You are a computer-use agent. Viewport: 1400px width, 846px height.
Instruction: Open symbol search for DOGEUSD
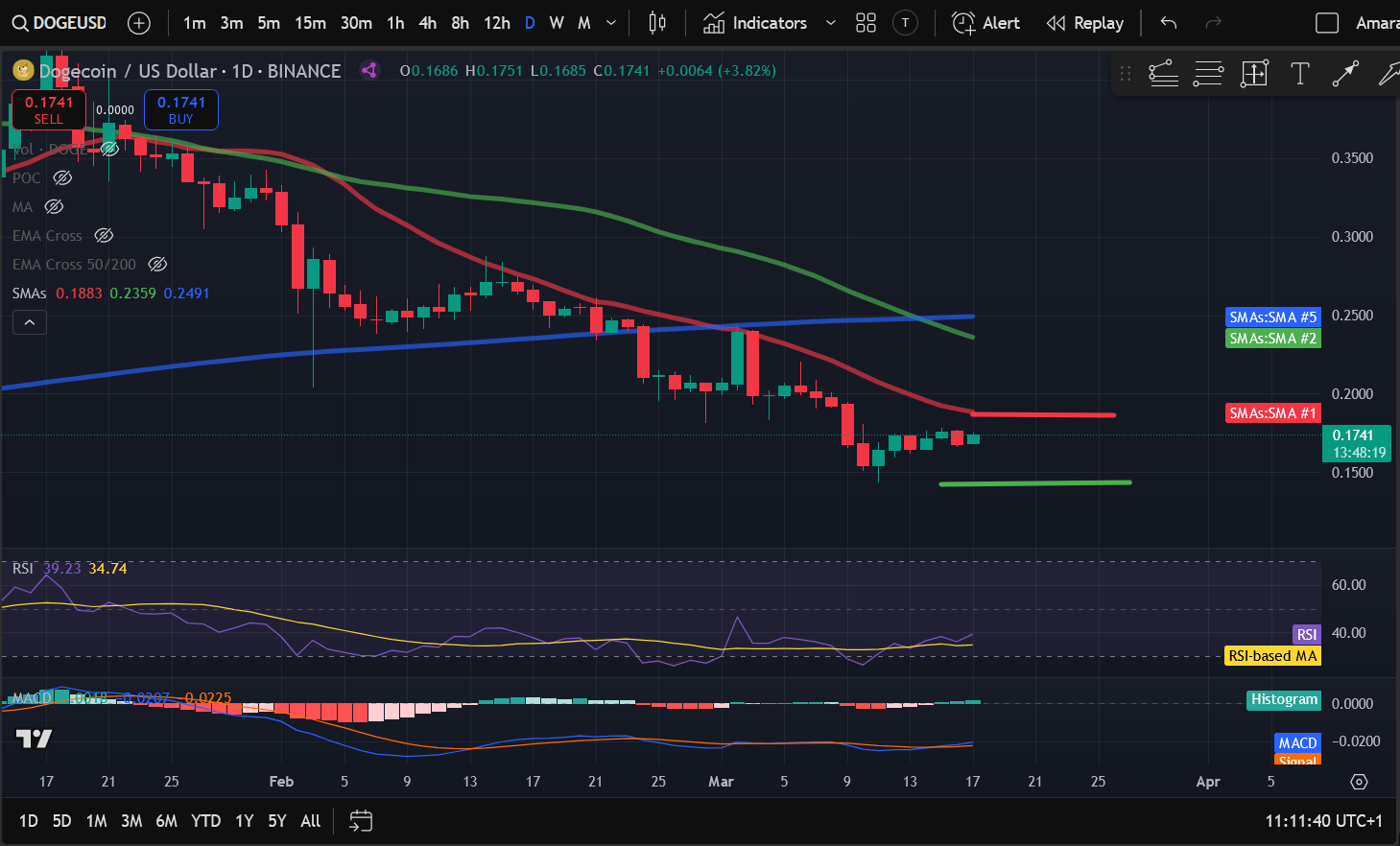[x=59, y=23]
